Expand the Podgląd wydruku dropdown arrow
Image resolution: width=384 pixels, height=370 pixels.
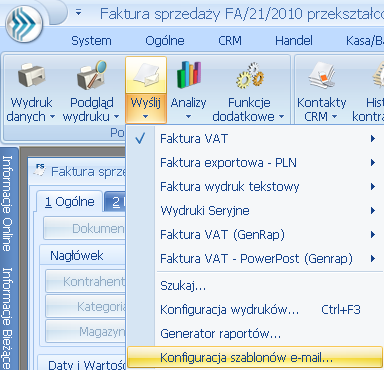[x=116, y=117]
